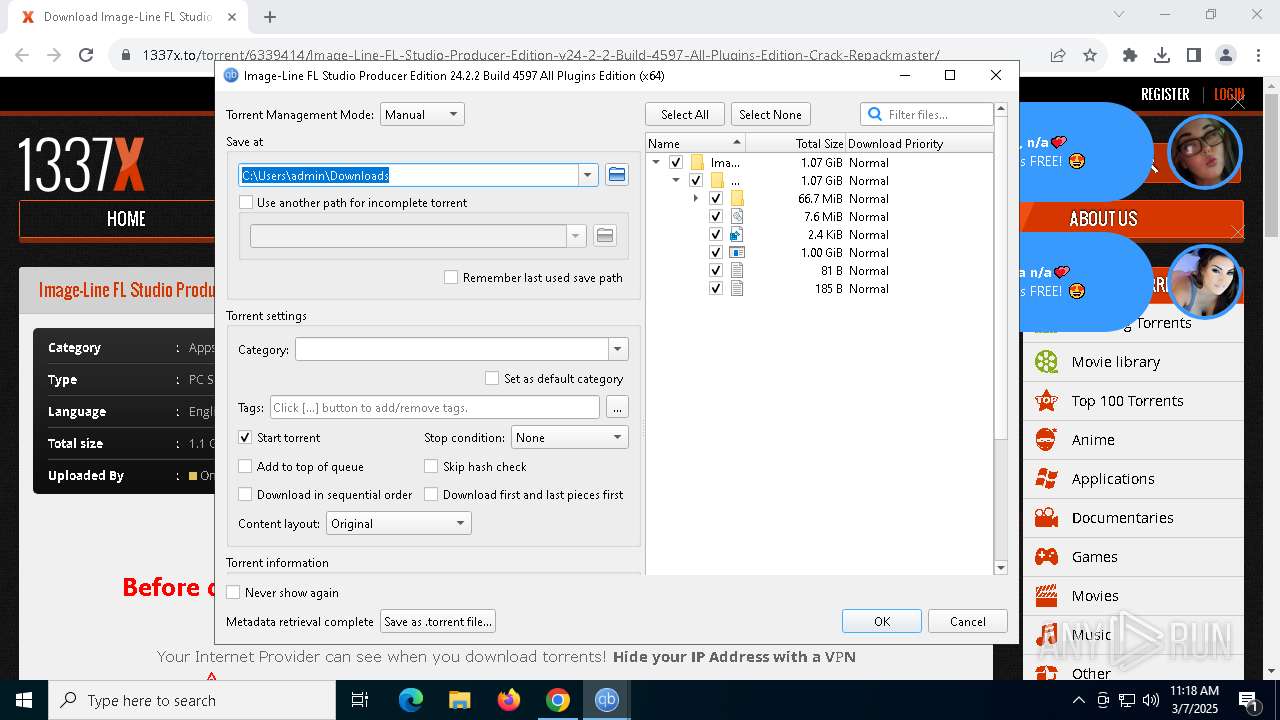1280x720 pixels.
Task: Enable Use another path for incomplete torrent
Action: click(246, 203)
